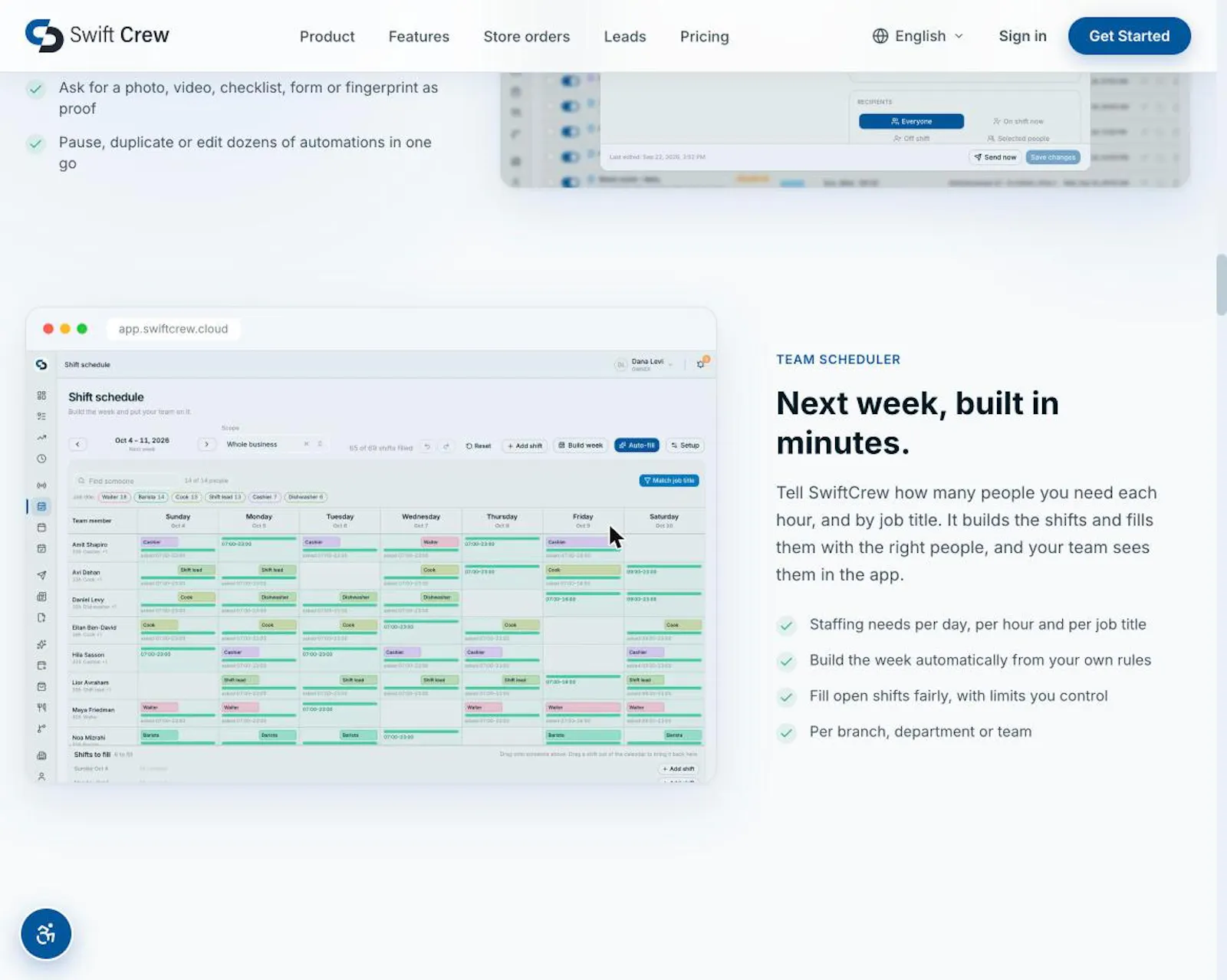Toggle the Barista 14 job title chip
Image resolution: width=1227 pixels, height=980 pixels.
pos(151,497)
